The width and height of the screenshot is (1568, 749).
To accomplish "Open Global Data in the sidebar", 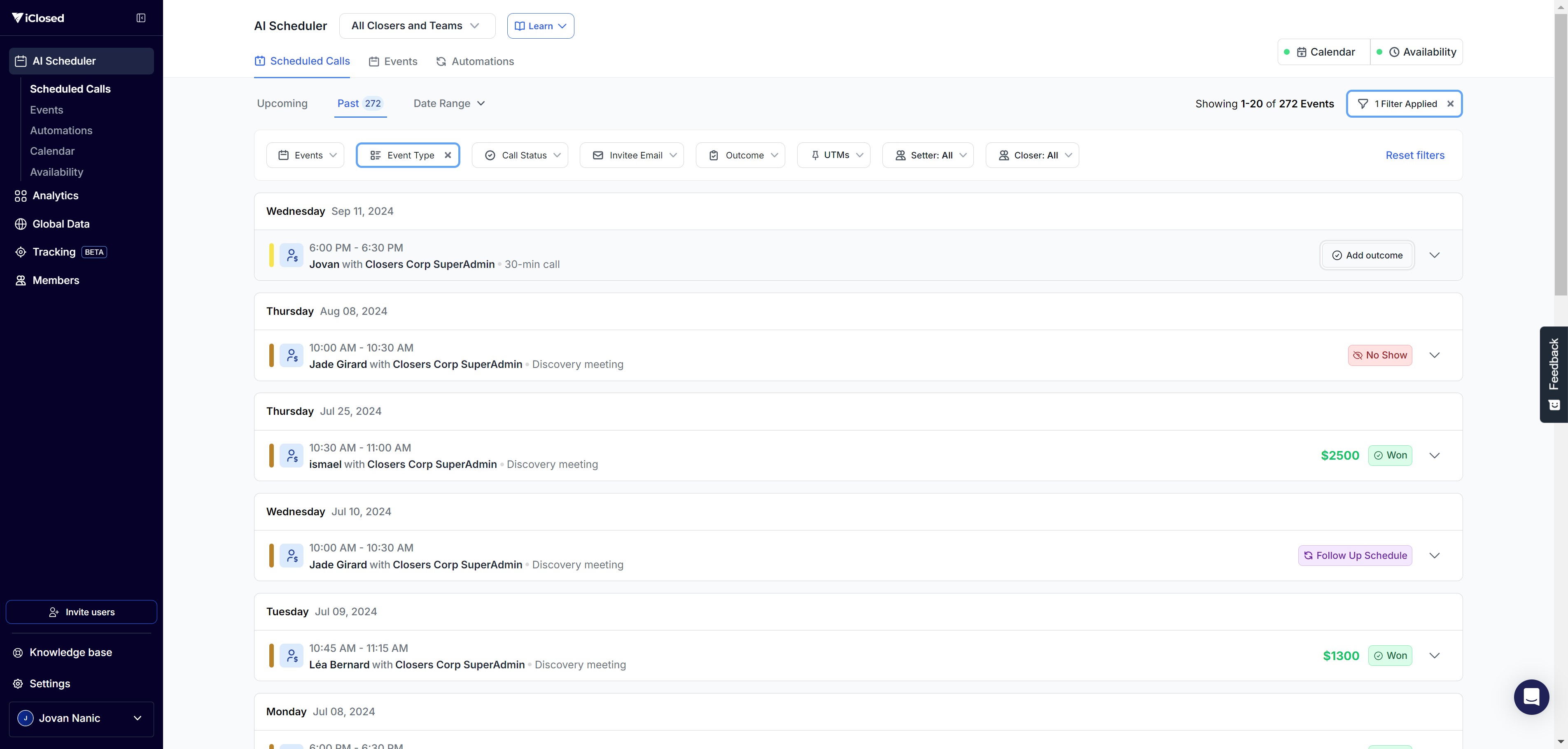I will click(61, 224).
